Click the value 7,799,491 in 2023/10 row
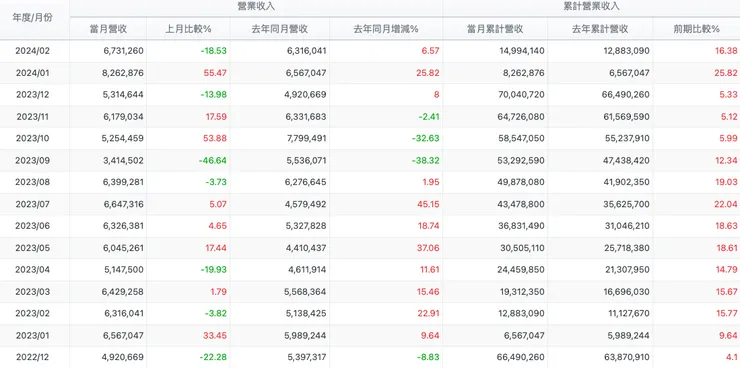The width and height of the screenshot is (740, 368). [x=306, y=139]
